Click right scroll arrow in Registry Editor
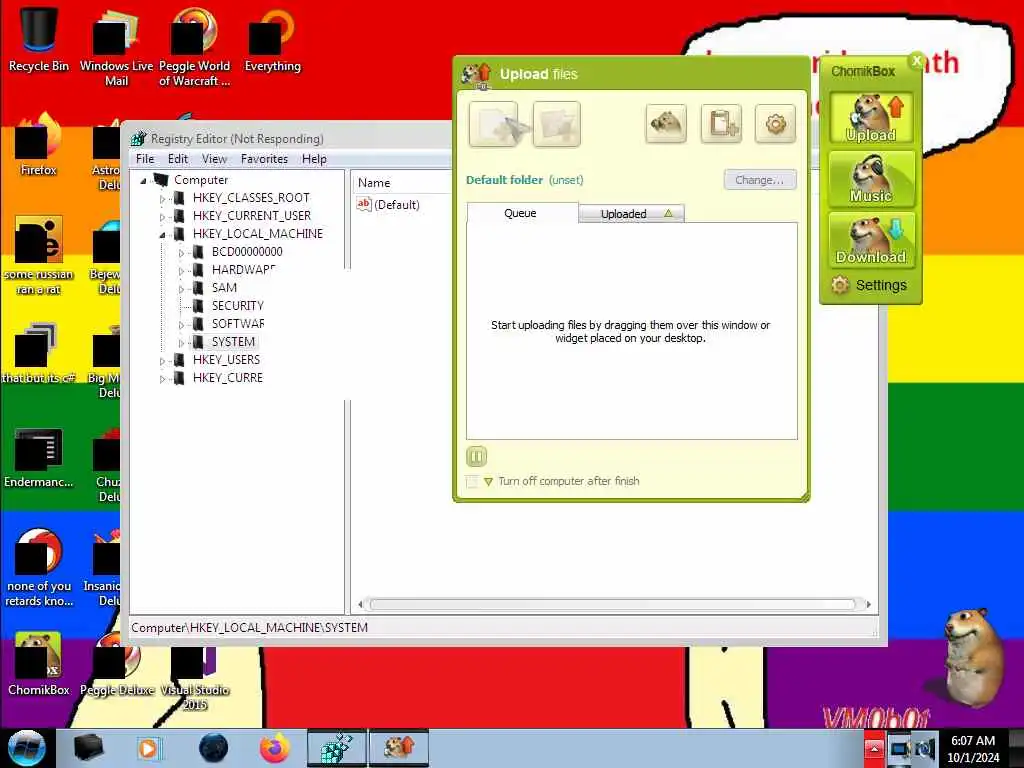Image resolution: width=1024 pixels, height=768 pixels. (x=868, y=605)
